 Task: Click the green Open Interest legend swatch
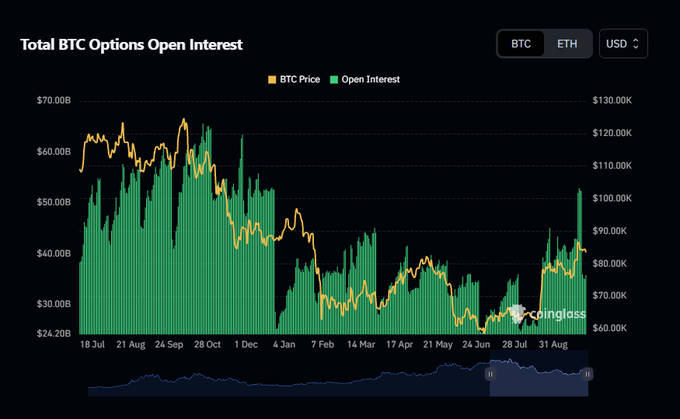(x=334, y=80)
